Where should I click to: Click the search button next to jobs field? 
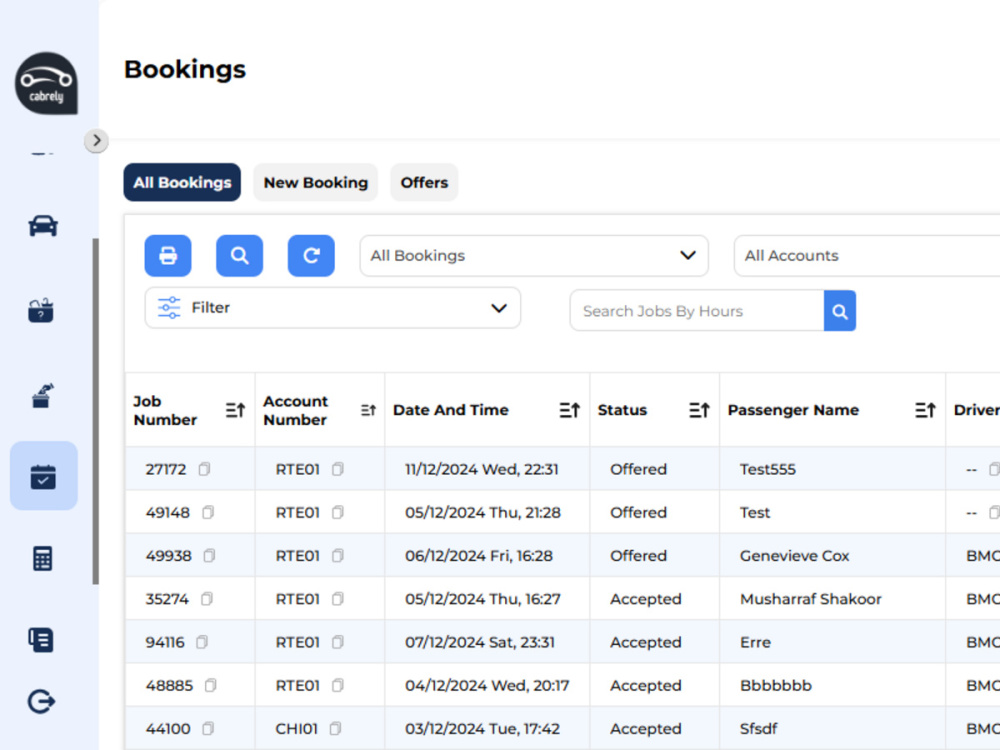[840, 311]
